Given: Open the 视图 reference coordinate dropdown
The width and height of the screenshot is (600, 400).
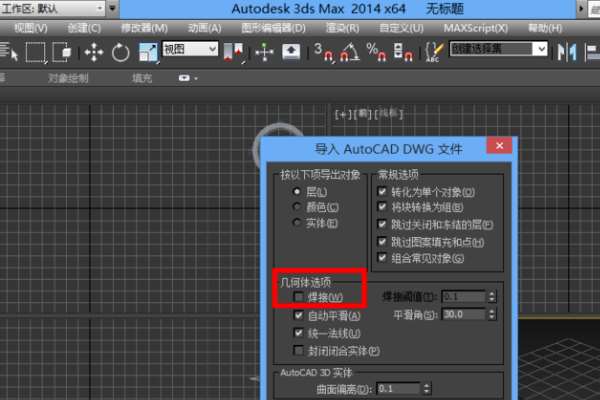Looking at the screenshot, I should pos(190,49).
